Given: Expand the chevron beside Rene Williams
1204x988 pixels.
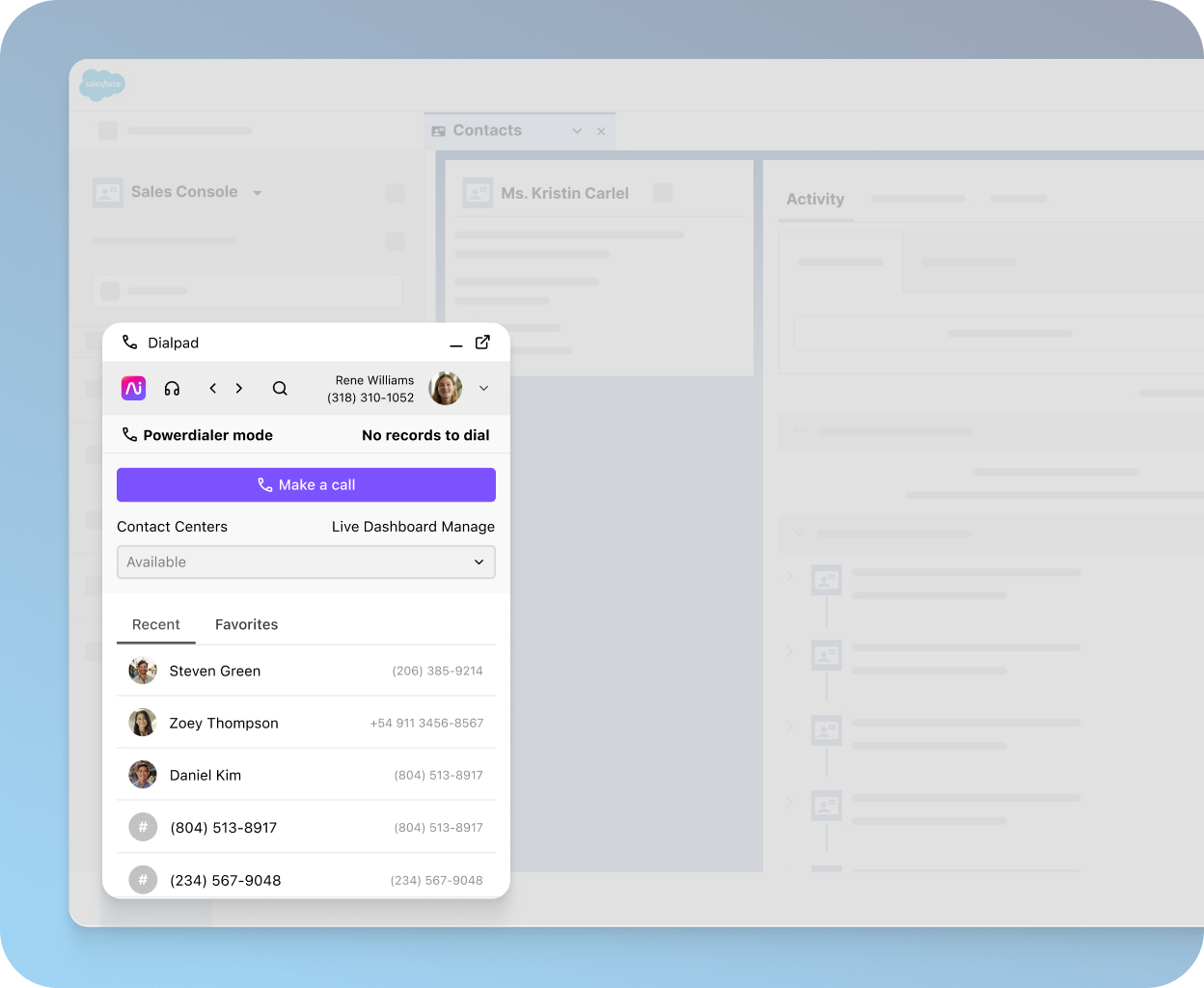Looking at the screenshot, I should click(483, 388).
